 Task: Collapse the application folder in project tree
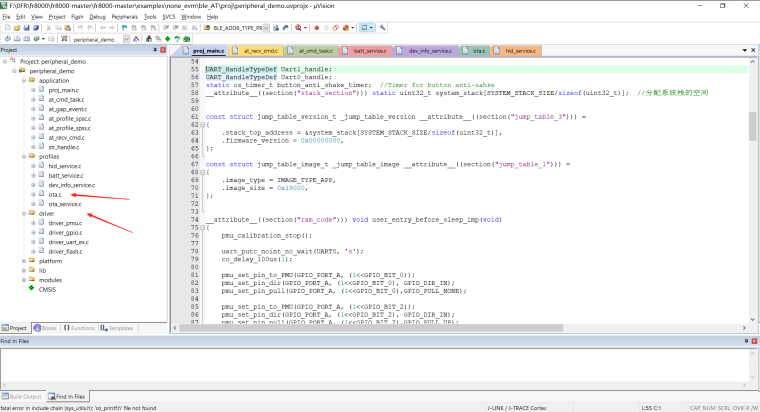tap(23, 81)
